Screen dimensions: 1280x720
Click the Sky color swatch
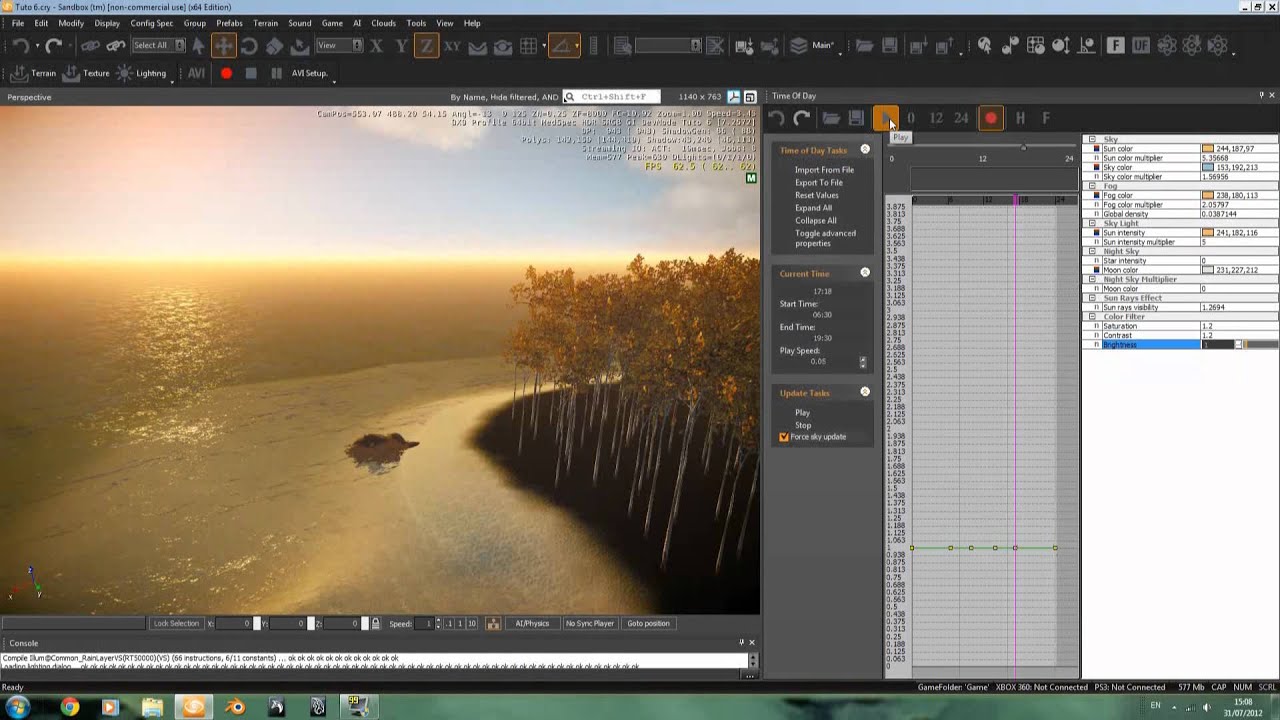click(x=1208, y=167)
